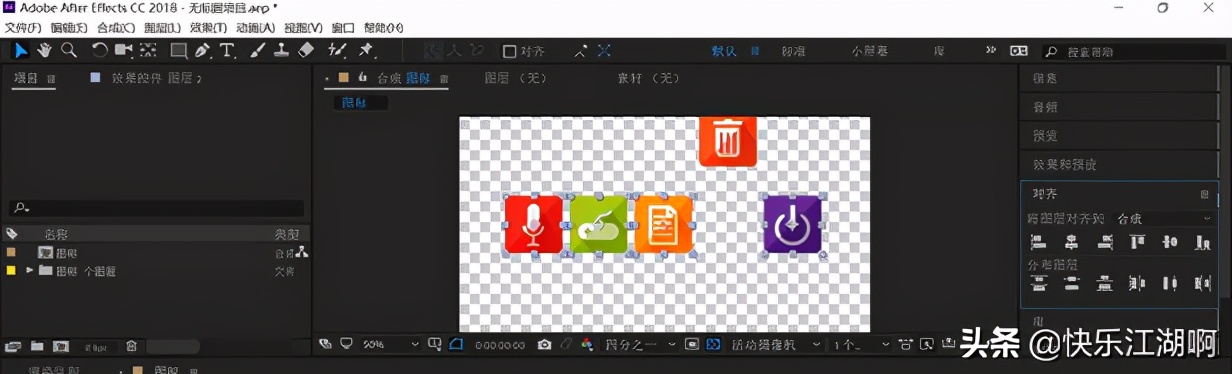Toggle the blue snap extension icon
The width and height of the screenshot is (1232, 374).
point(605,50)
